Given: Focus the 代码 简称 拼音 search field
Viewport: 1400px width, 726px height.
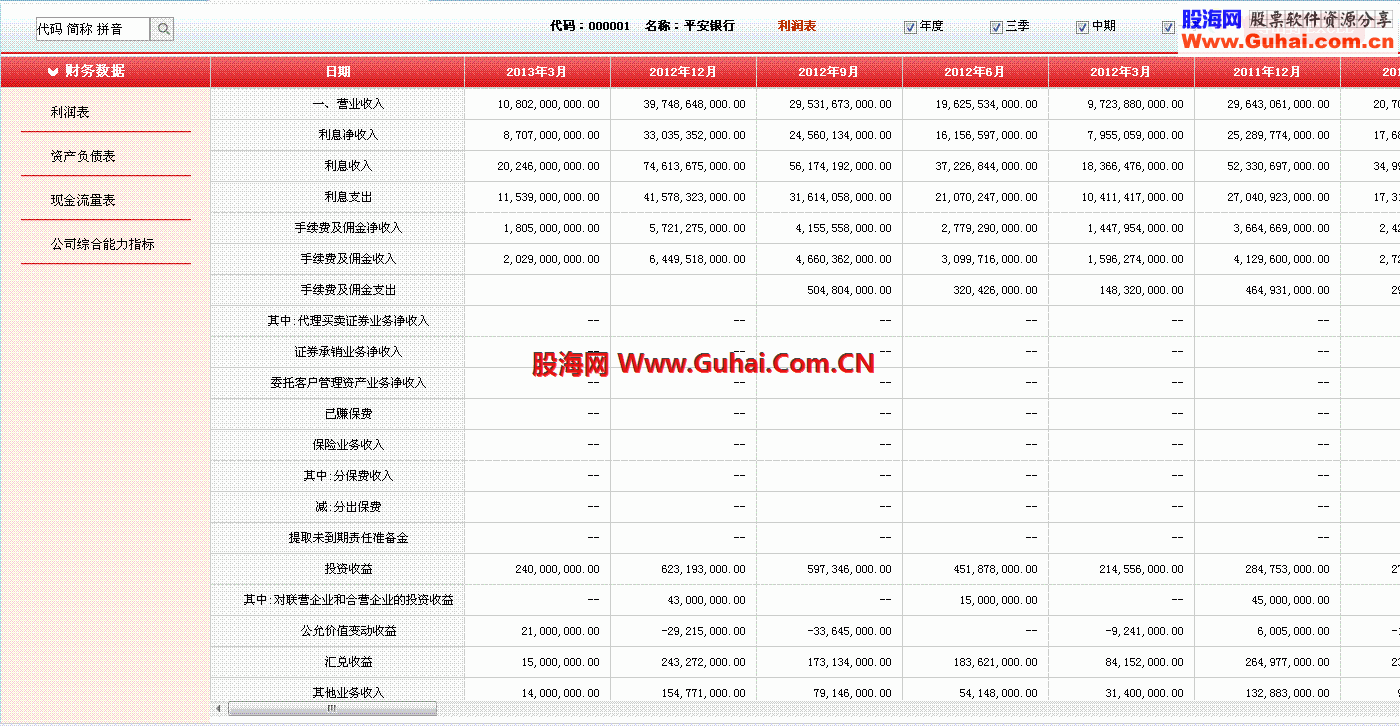Looking at the screenshot, I should 93,29.
